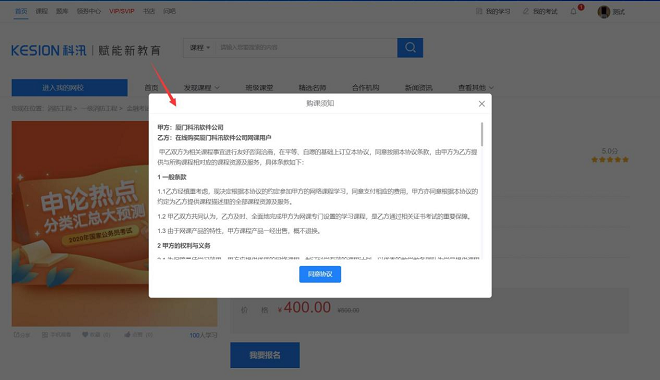Screen dimensions: 660x380
Task: Click the blue 同意协议 button
Action: pos(320,274)
